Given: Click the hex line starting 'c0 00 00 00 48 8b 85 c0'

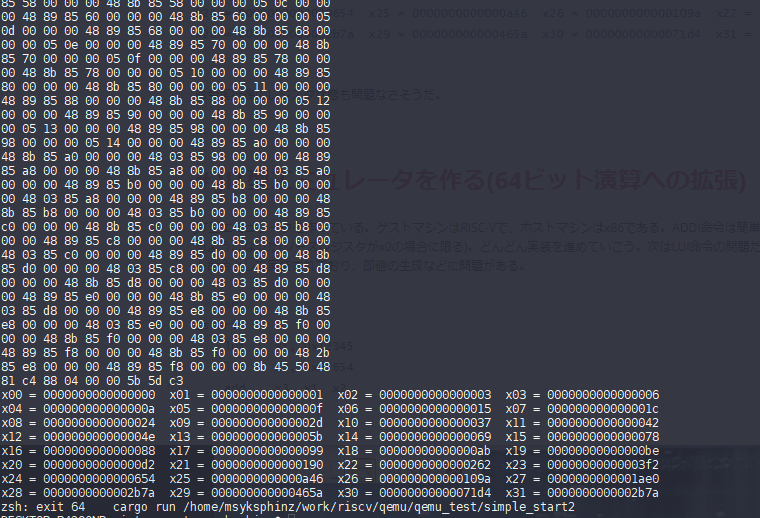Looking at the screenshot, I should (166, 227).
